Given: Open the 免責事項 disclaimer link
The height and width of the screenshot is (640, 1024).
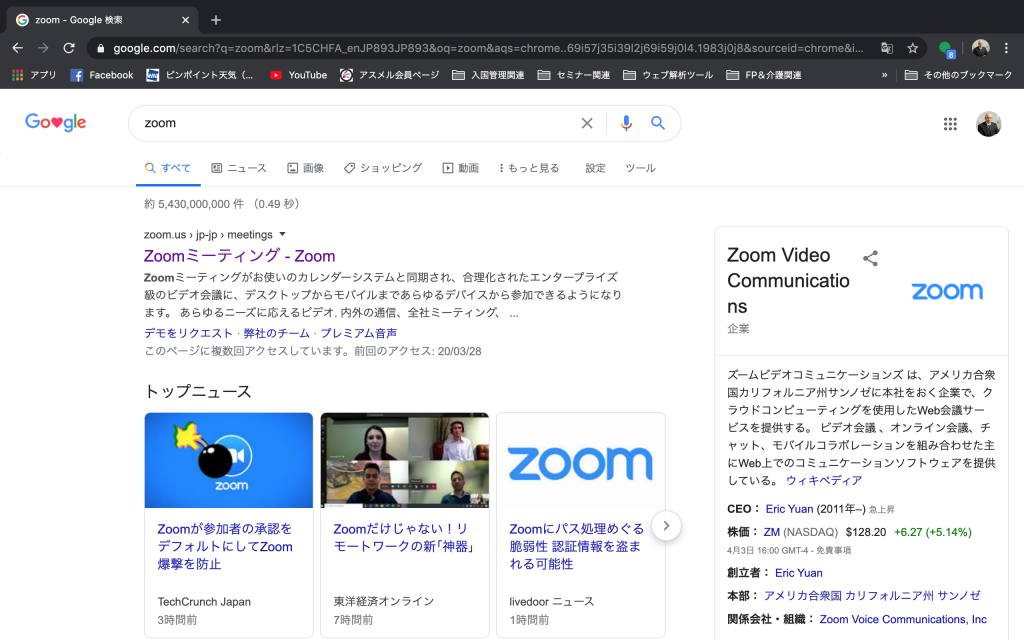Looking at the screenshot, I should [833, 550].
